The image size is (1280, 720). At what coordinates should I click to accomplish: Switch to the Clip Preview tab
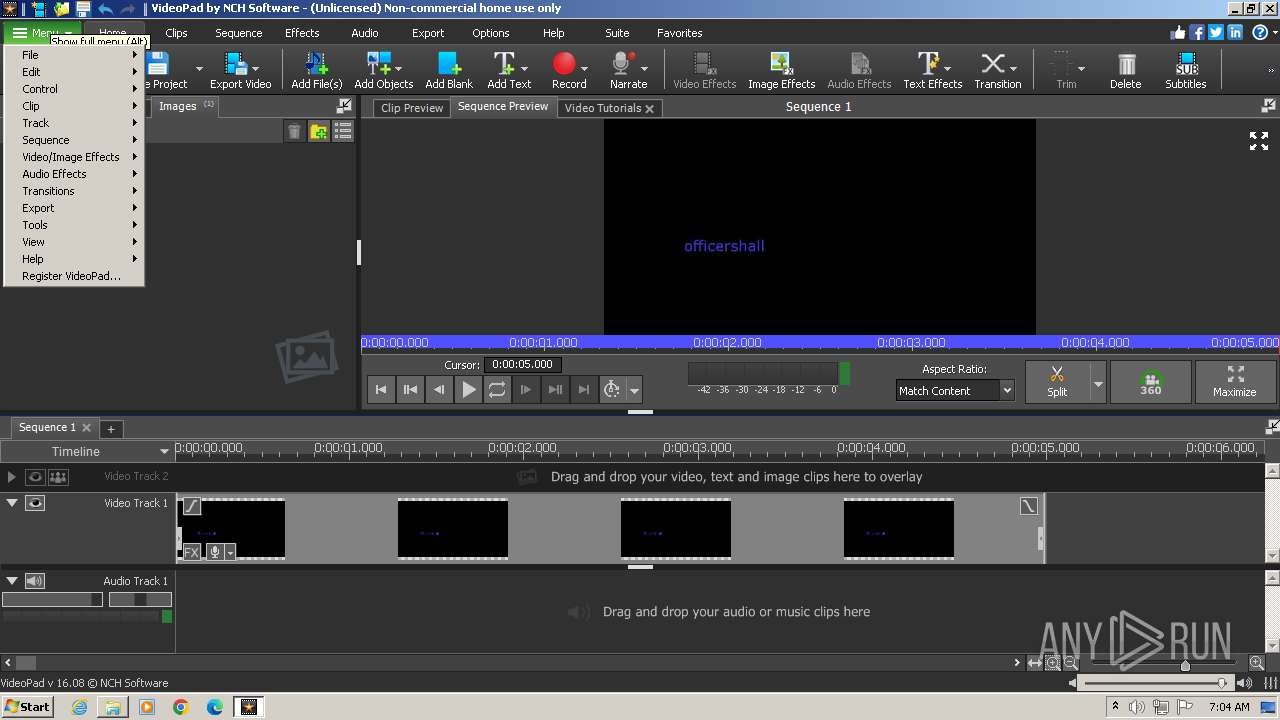coord(412,108)
